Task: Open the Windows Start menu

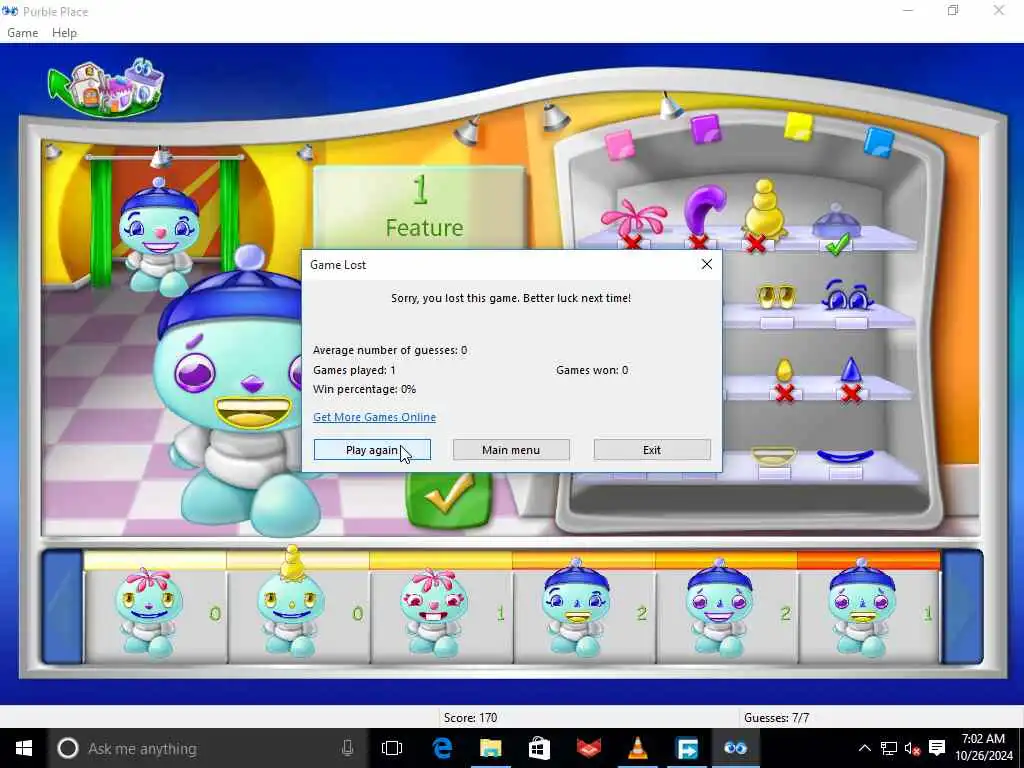Action: 24,748
